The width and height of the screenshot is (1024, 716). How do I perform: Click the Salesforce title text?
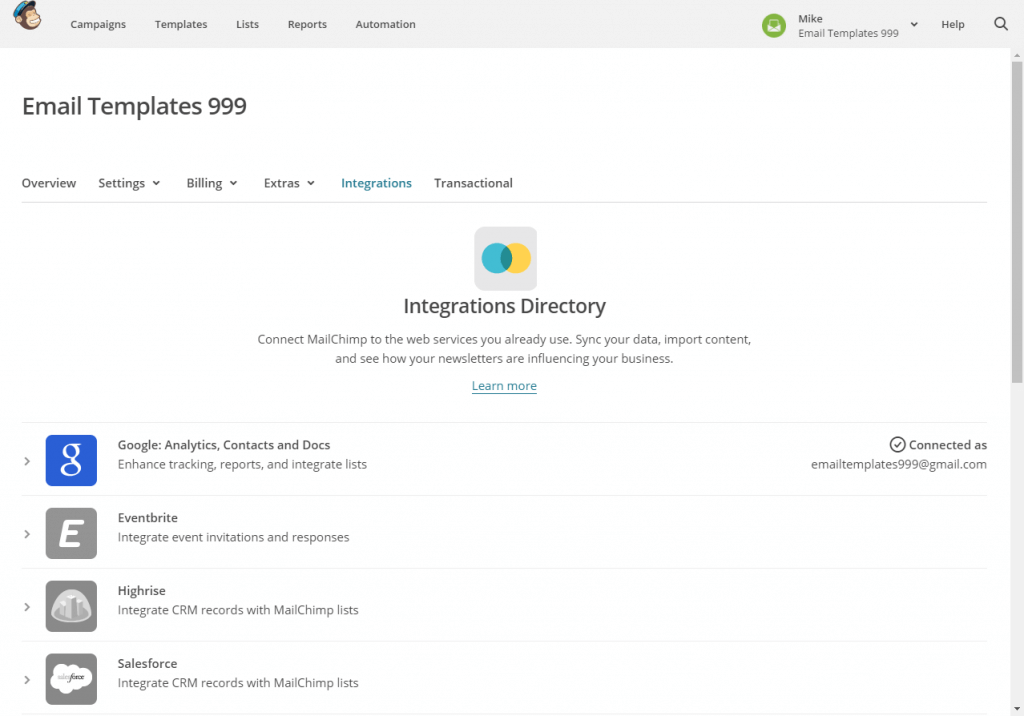click(148, 664)
